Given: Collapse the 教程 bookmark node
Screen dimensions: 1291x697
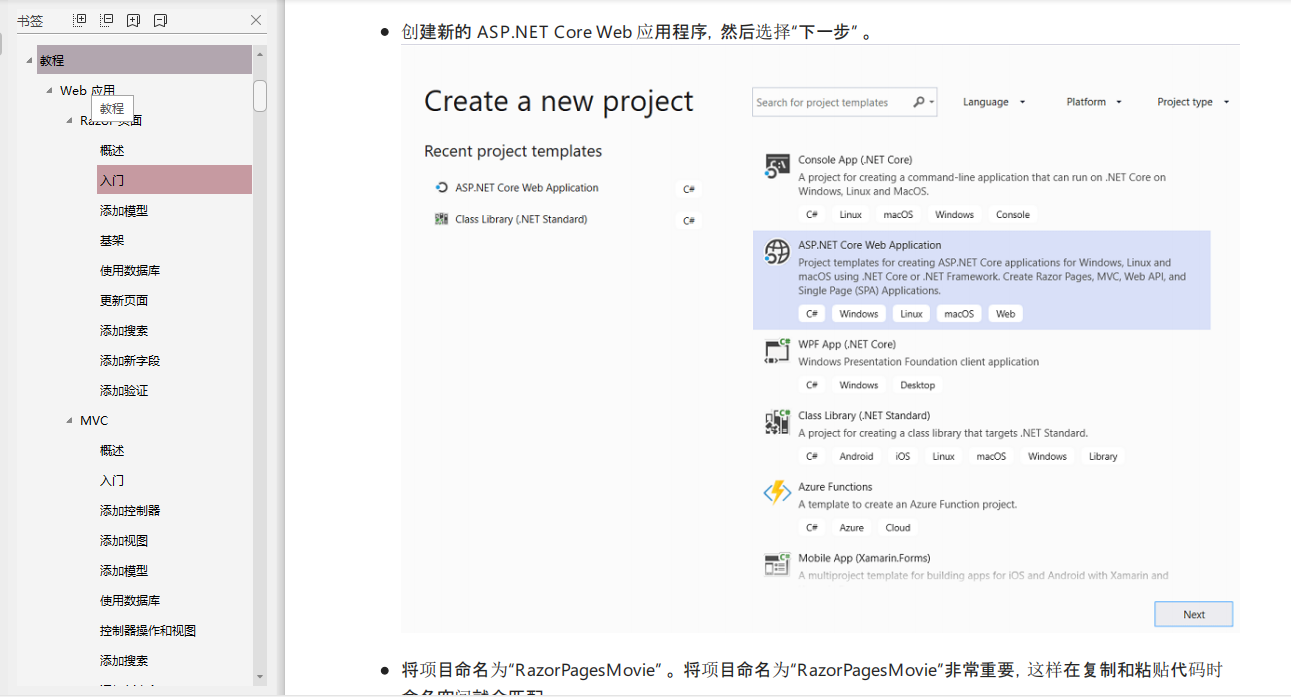Looking at the screenshot, I should (x=29, y=61).
